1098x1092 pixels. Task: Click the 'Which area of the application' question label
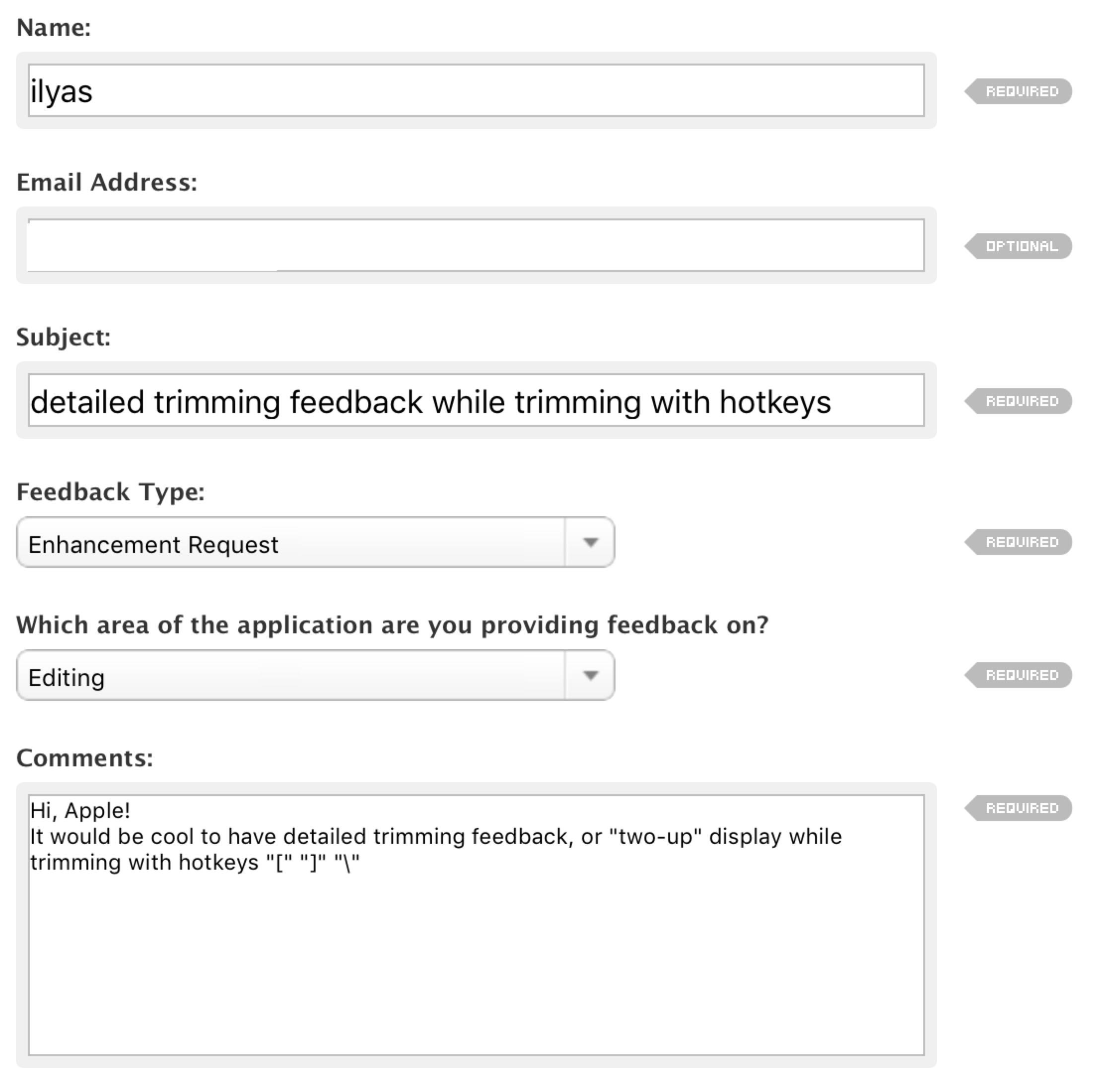click(392, 625)
